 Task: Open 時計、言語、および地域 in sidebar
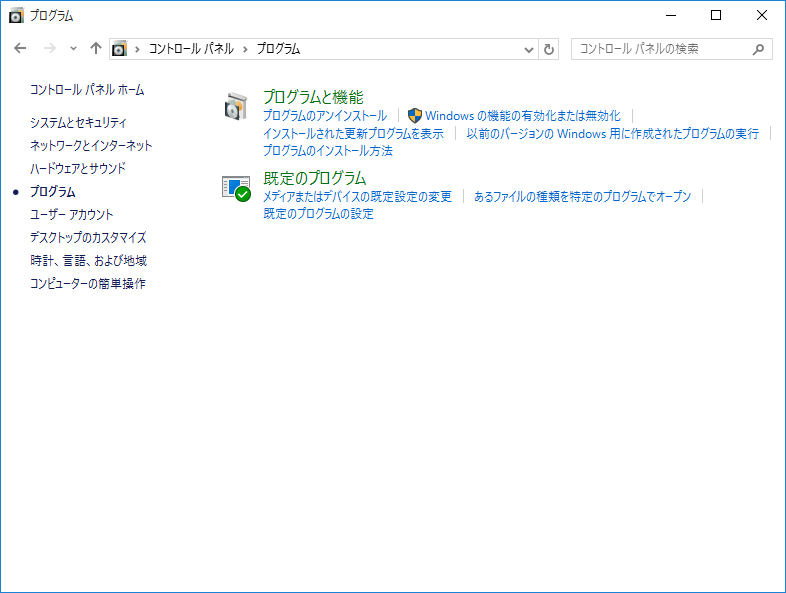tap(88, 261)
